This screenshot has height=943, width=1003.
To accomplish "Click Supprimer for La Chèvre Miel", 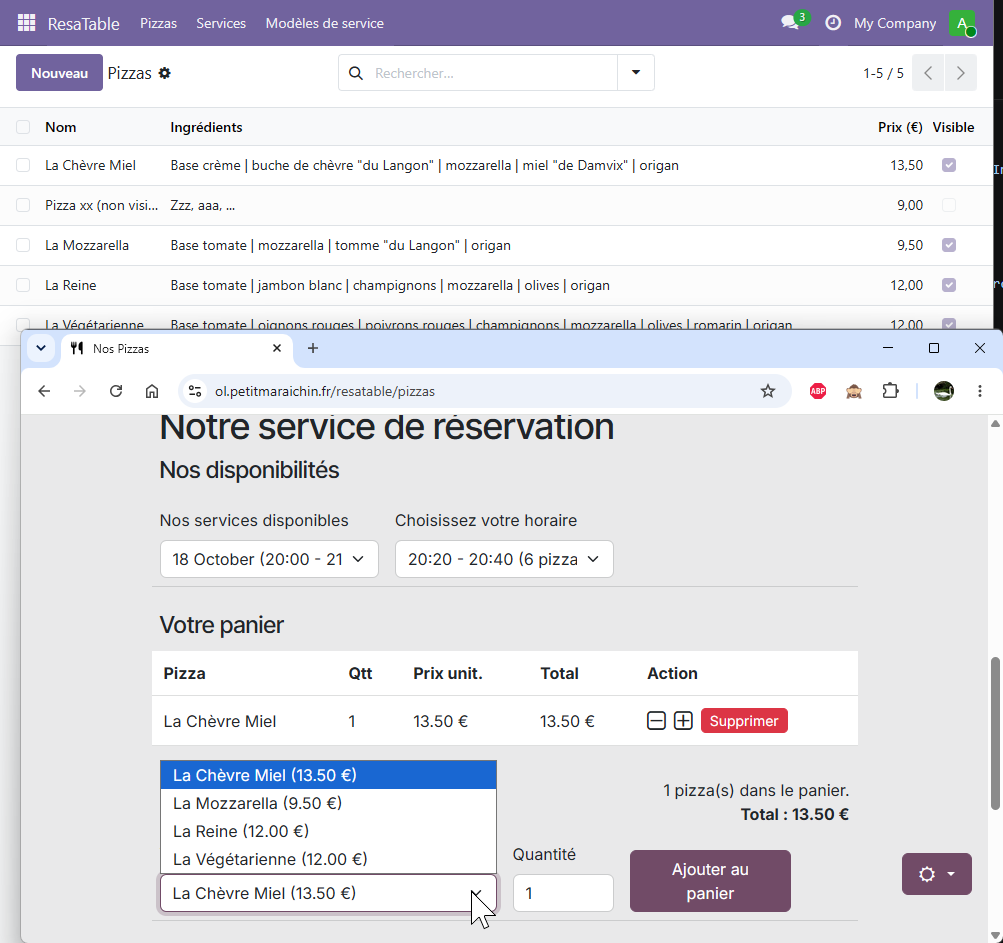I will coord(744,721).
